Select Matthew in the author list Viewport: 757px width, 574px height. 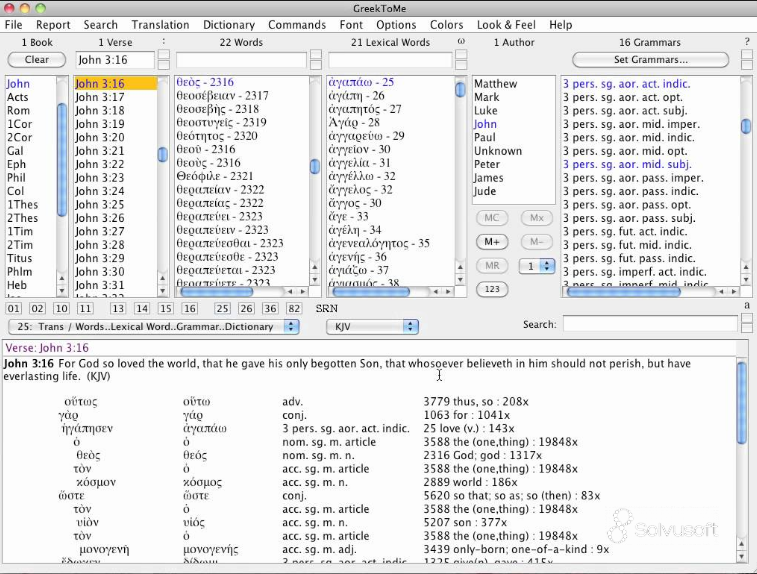(x=495, y=84)
